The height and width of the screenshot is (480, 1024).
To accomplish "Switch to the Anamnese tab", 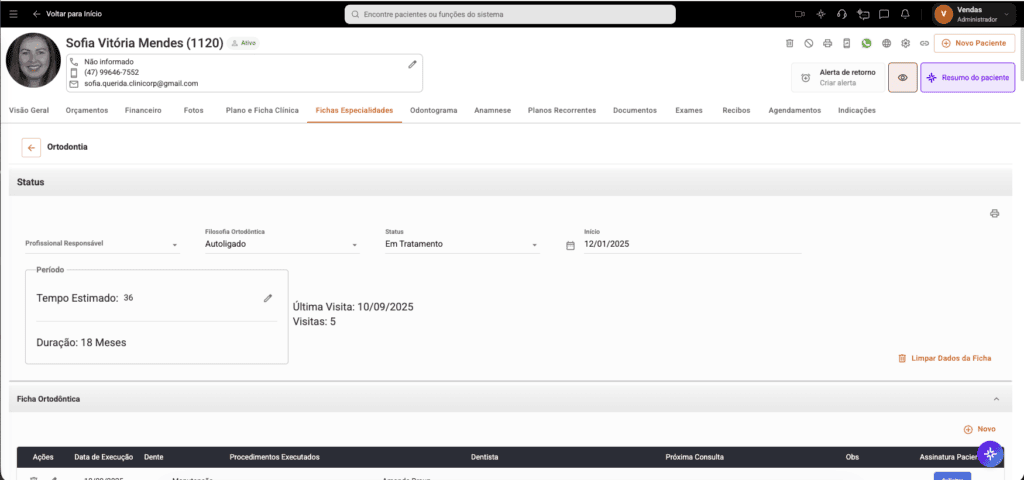I will (492, 110).
